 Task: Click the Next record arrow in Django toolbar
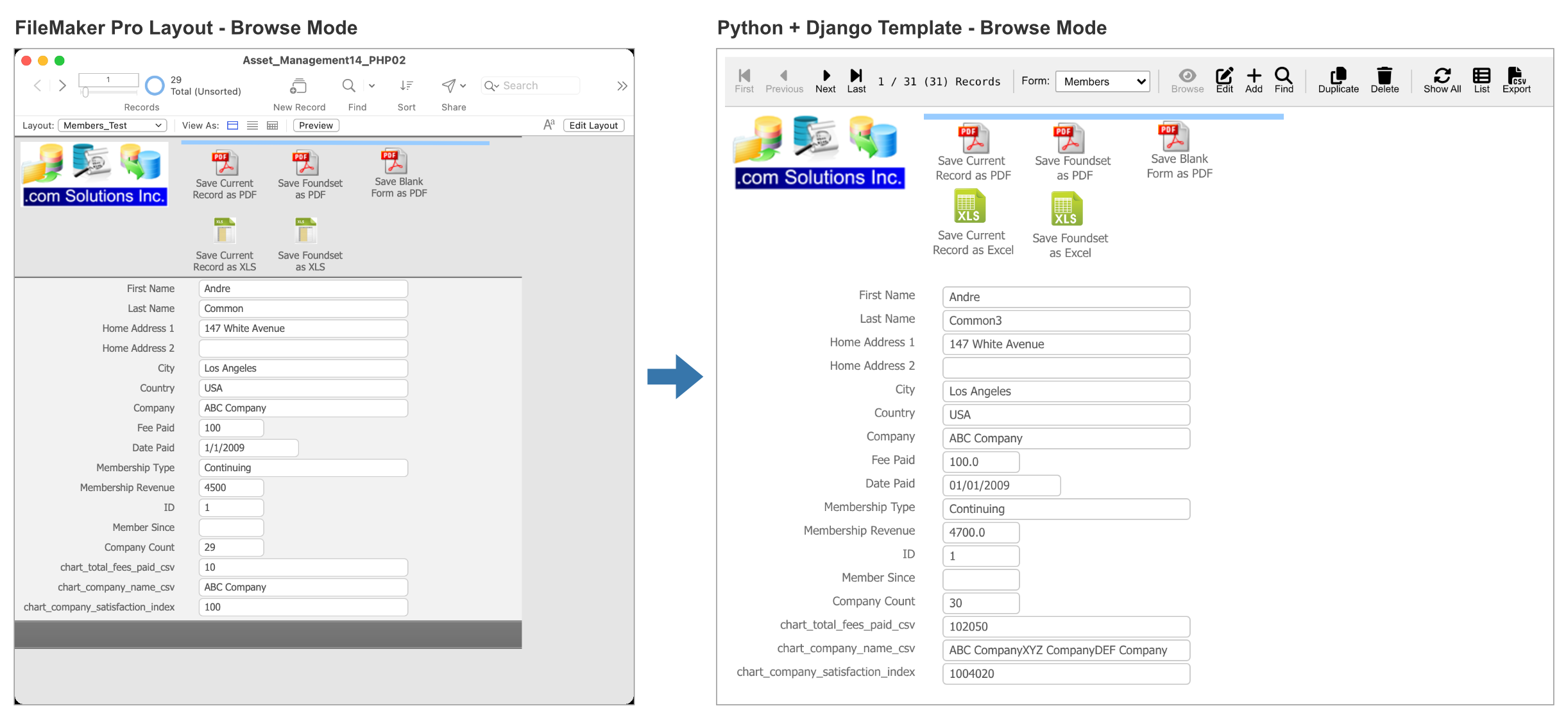(826, 75)
